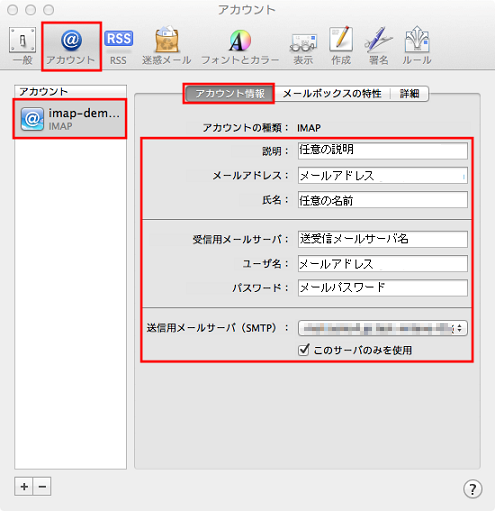Open the 署名 signatures pane

(x=379, y=46)
